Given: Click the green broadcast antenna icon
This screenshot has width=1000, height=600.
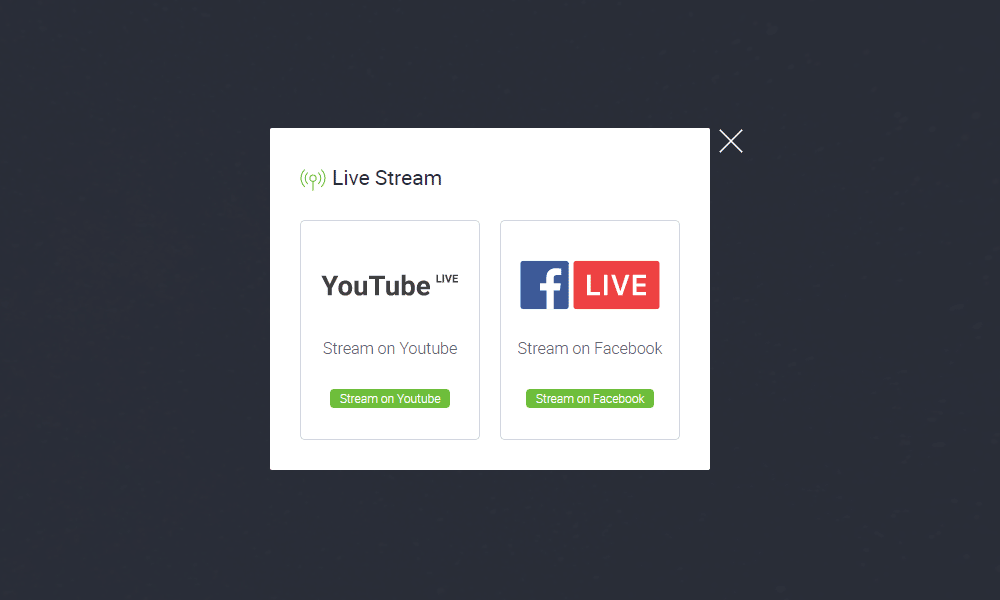Looking at the screenshot, I should tap(312, 179).
